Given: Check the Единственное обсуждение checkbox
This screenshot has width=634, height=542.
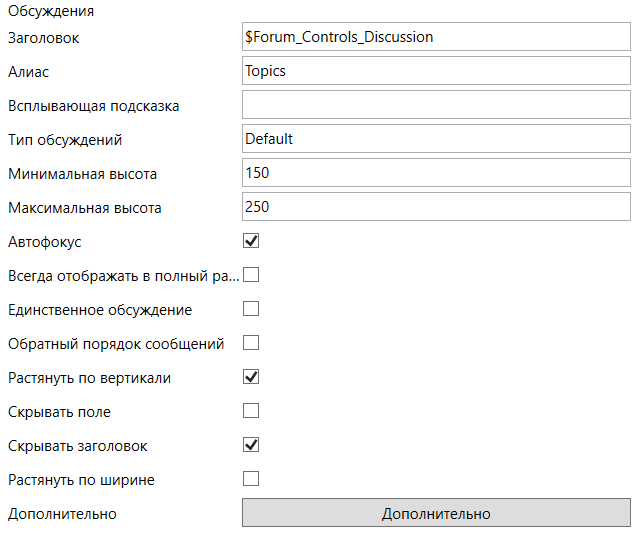Looking at the screenshot, I should pos(251,309).
